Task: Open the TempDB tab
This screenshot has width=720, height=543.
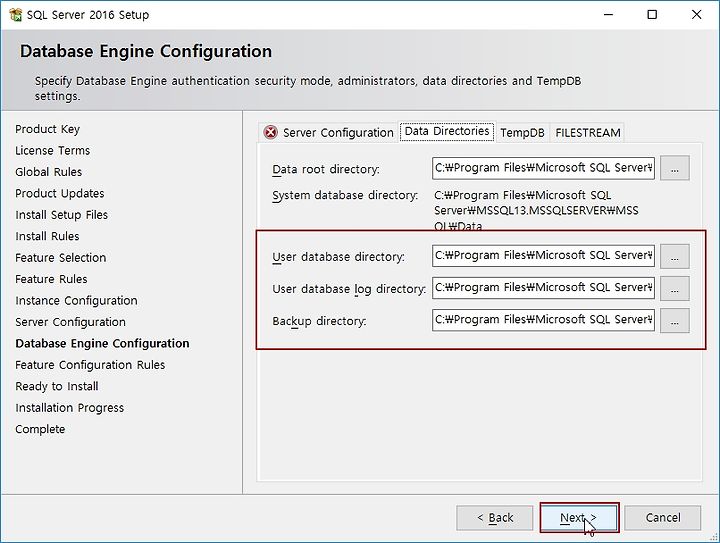Action: tap(522, 133)
